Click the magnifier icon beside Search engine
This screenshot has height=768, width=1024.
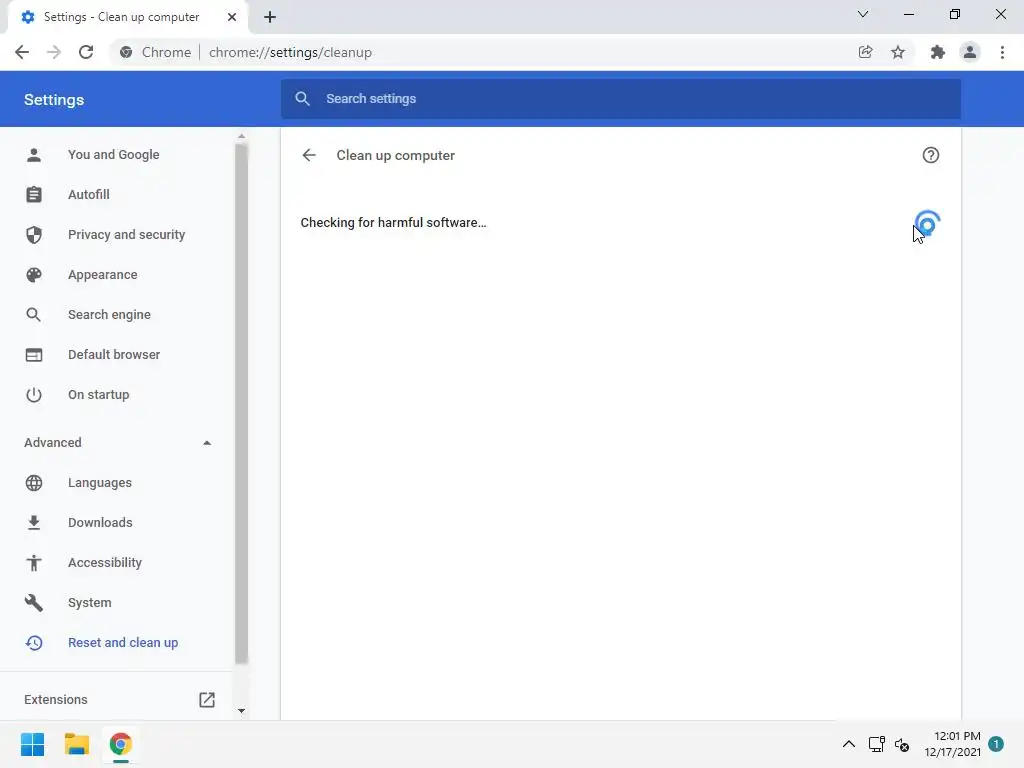34,315
